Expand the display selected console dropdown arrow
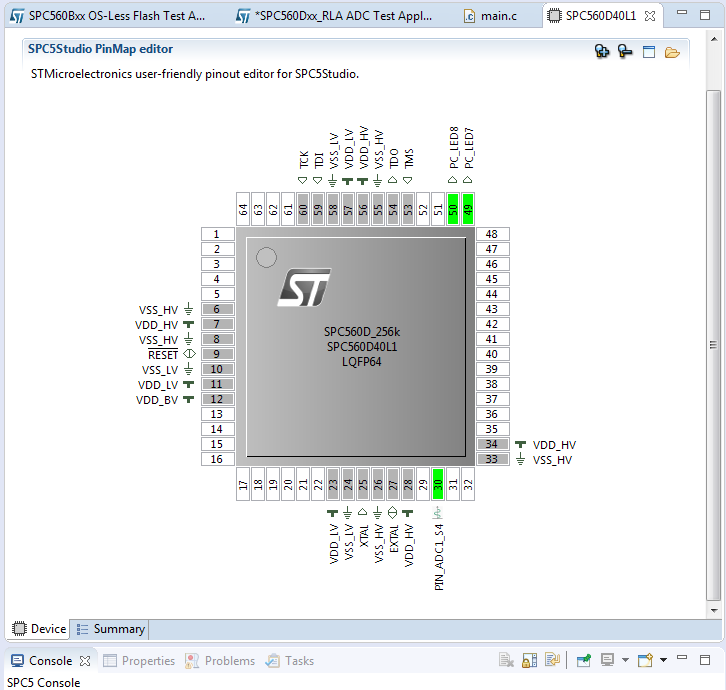Image resolution: width=726 pixels, height=690 pixels. click(625, 660)
